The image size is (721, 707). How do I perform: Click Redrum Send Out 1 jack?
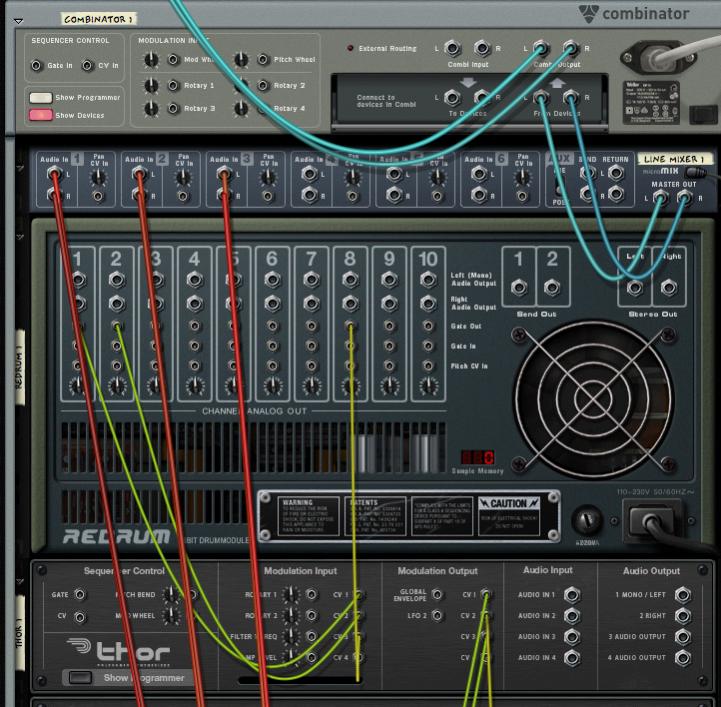click(519, 287)
